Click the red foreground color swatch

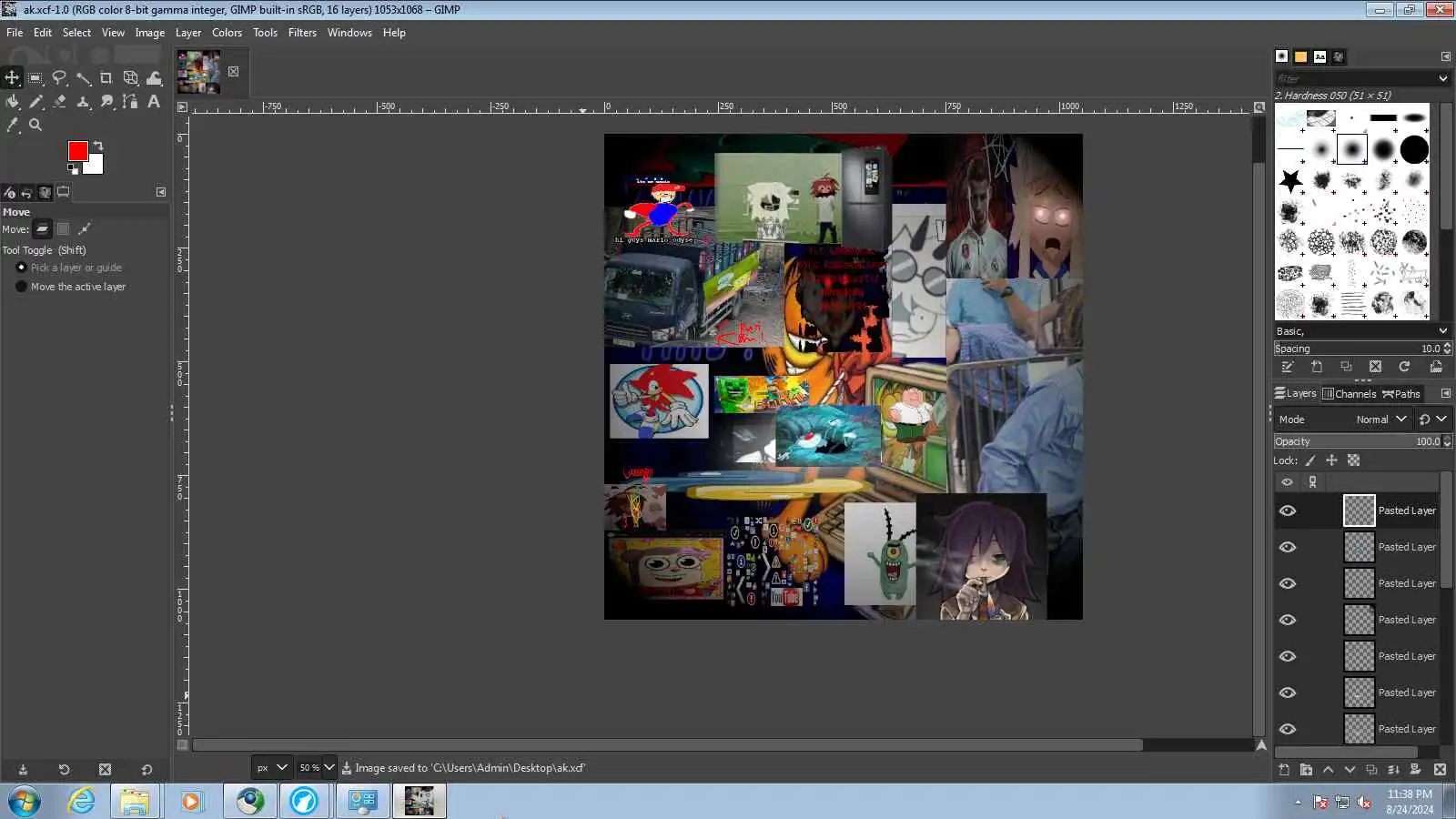(x=76, y=150)
